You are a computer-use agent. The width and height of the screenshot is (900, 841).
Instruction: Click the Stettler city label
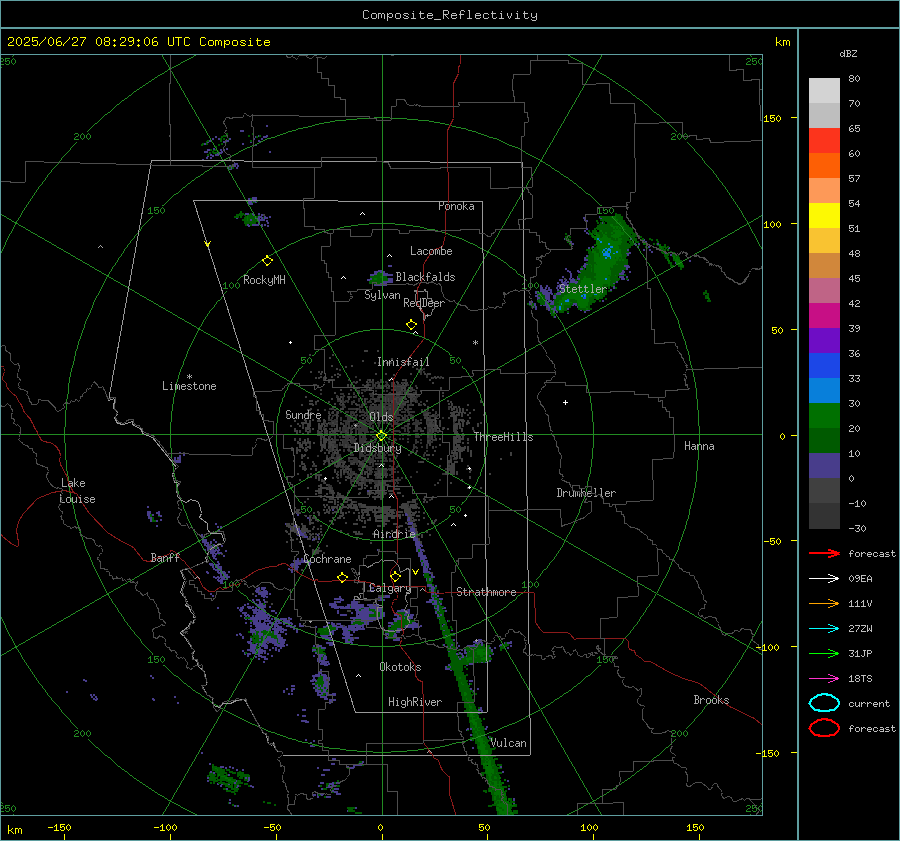583,289
